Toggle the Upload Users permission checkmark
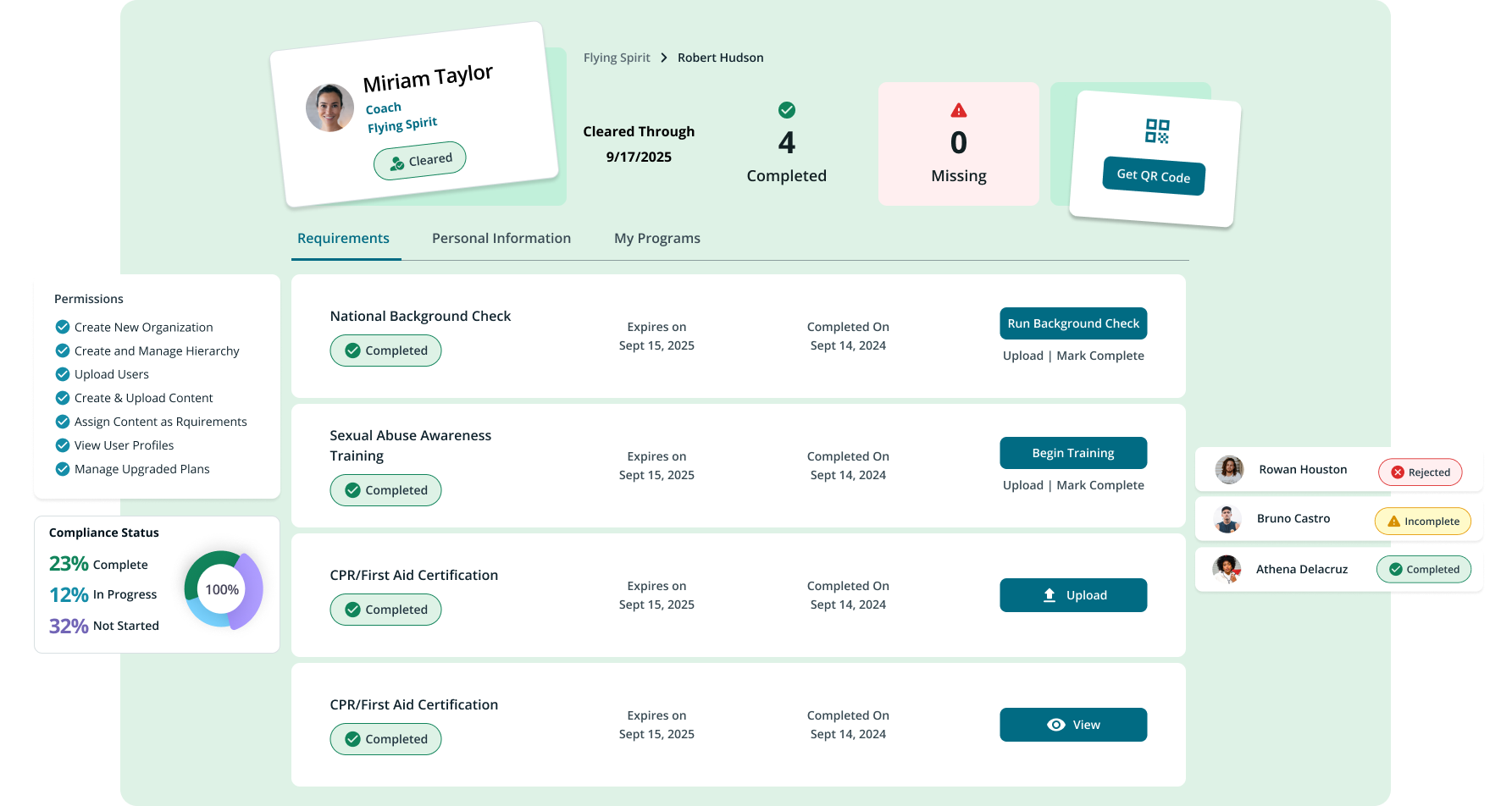The width and height of the screenshot is (1512, 806). point(62,373)
